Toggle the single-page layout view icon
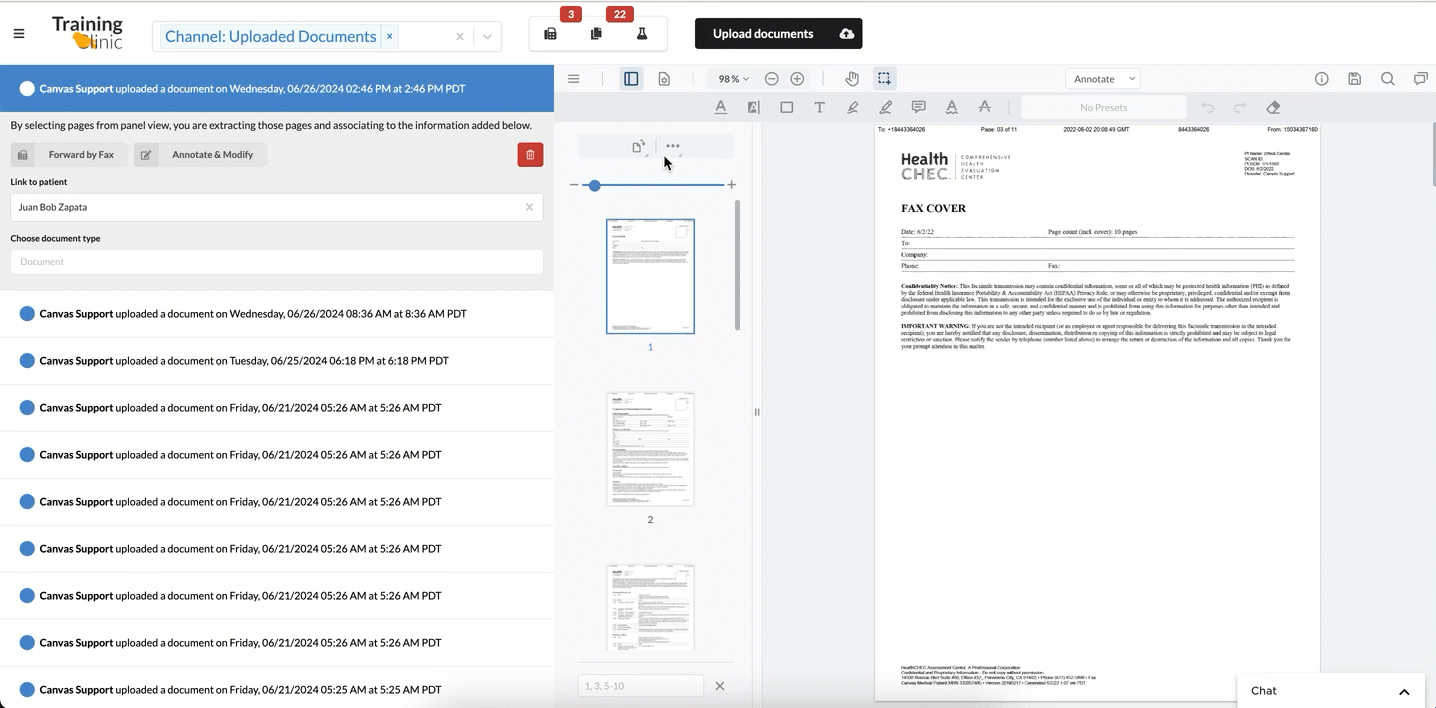The image size is (1436, 708). (x=631, y=78)
